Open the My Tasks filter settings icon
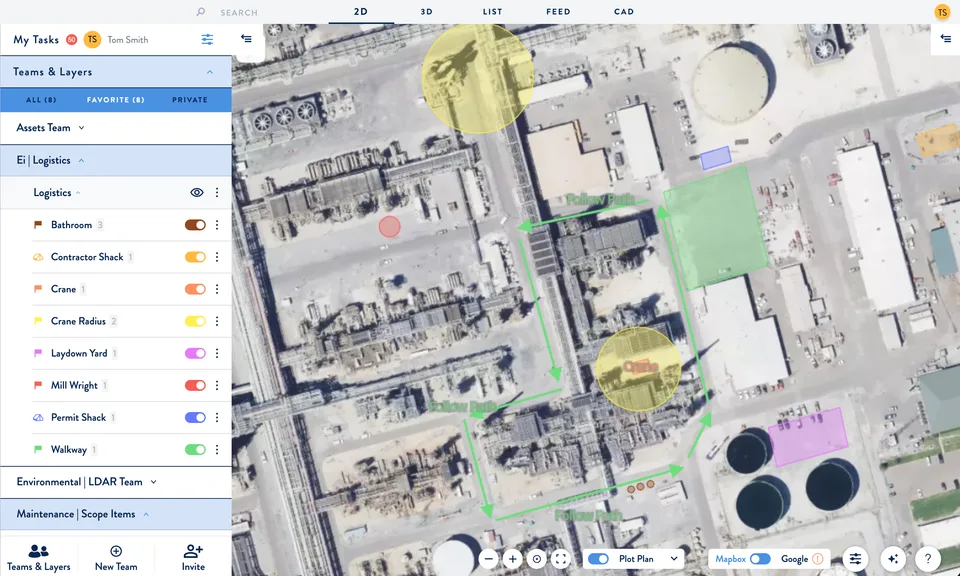960x576 pixels. click(x=208, y=40)
